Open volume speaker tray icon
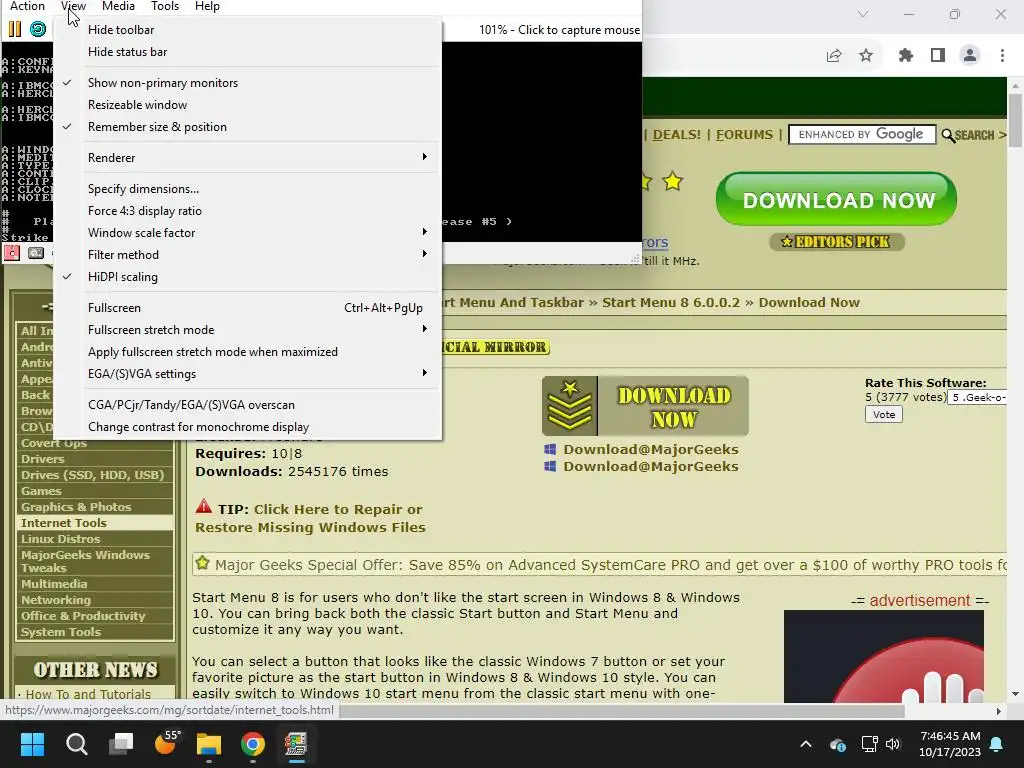The height and width of the screenshot is (768, 1024). [x=893, y=744]
